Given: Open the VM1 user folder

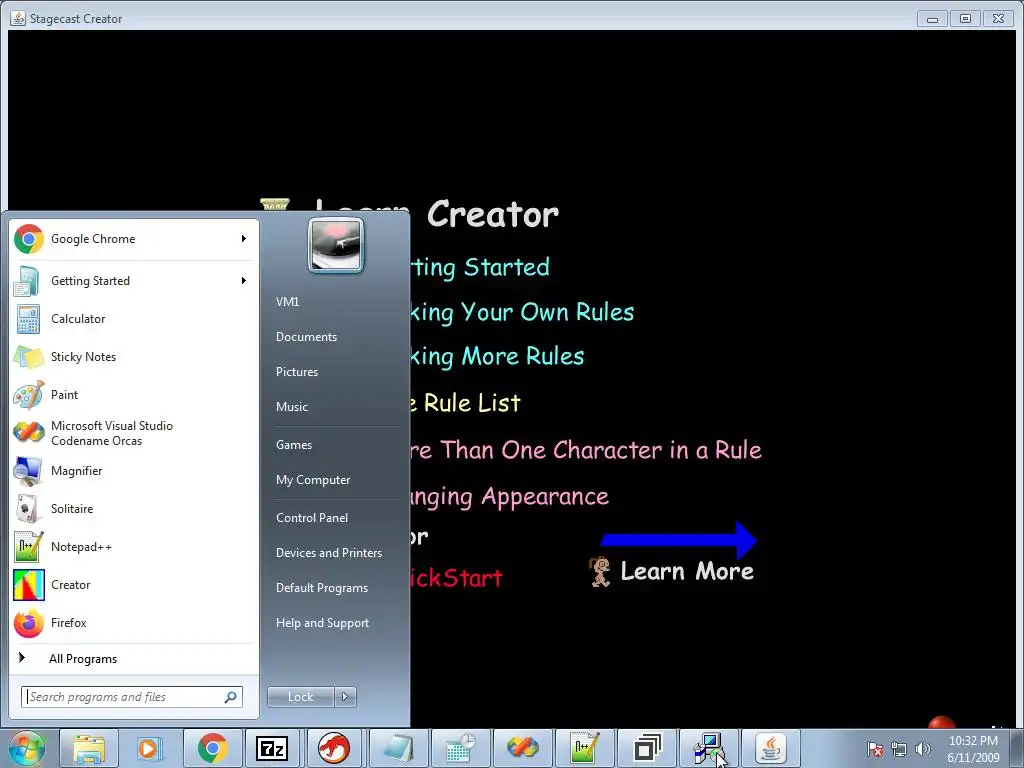Looking at the screenshot, I should coord(287,302).
